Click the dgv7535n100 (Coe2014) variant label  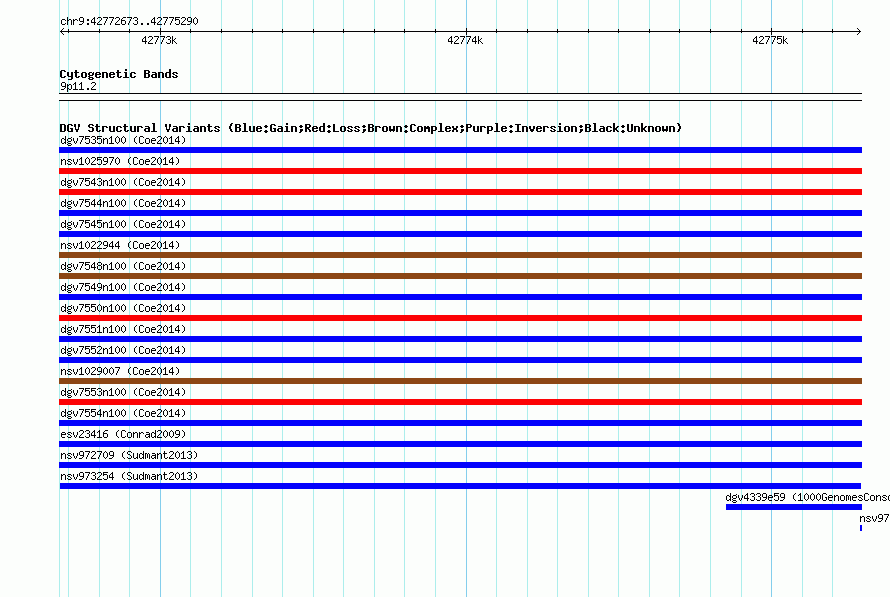[123, 140]
